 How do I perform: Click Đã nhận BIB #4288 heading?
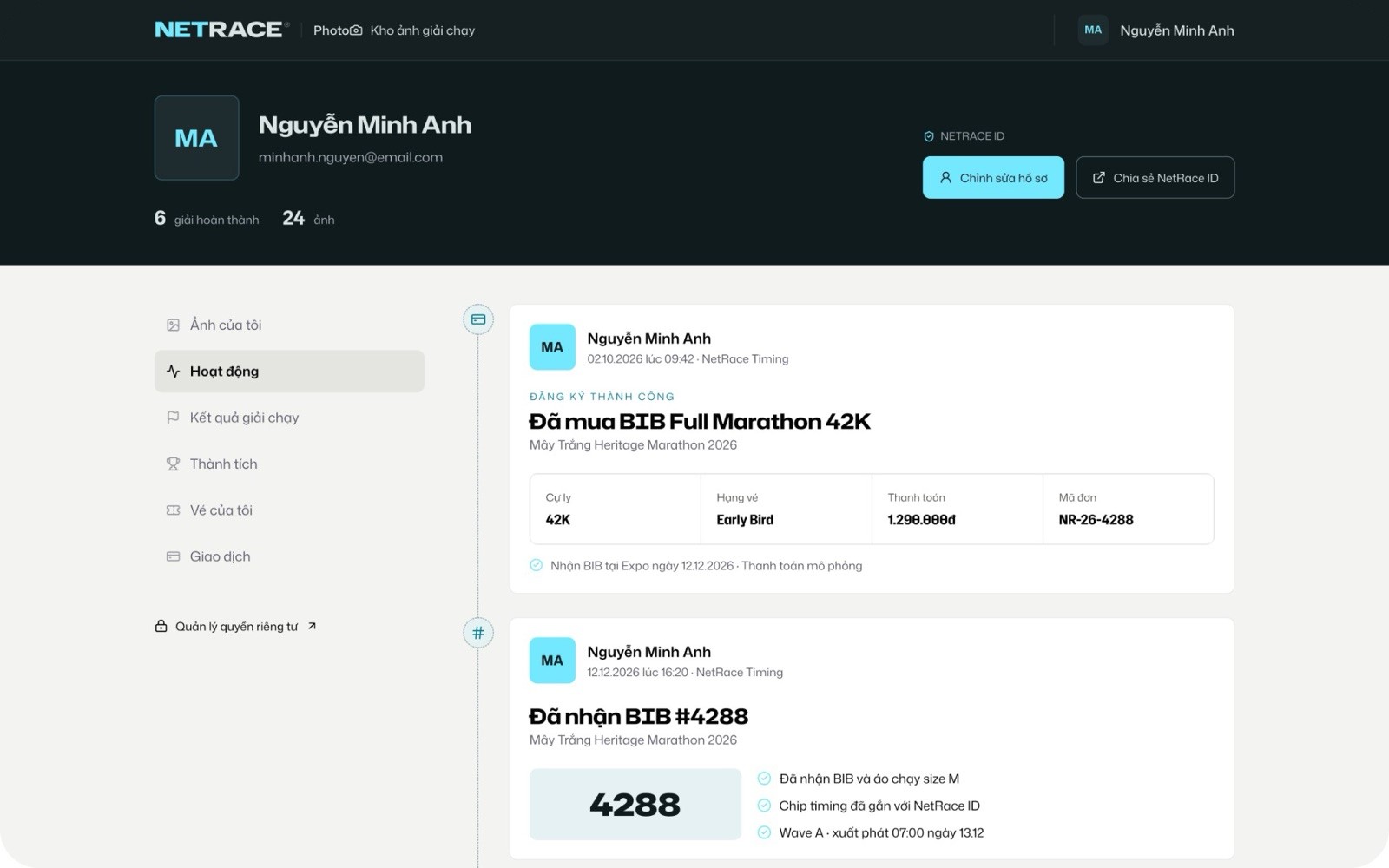(638, 717)
